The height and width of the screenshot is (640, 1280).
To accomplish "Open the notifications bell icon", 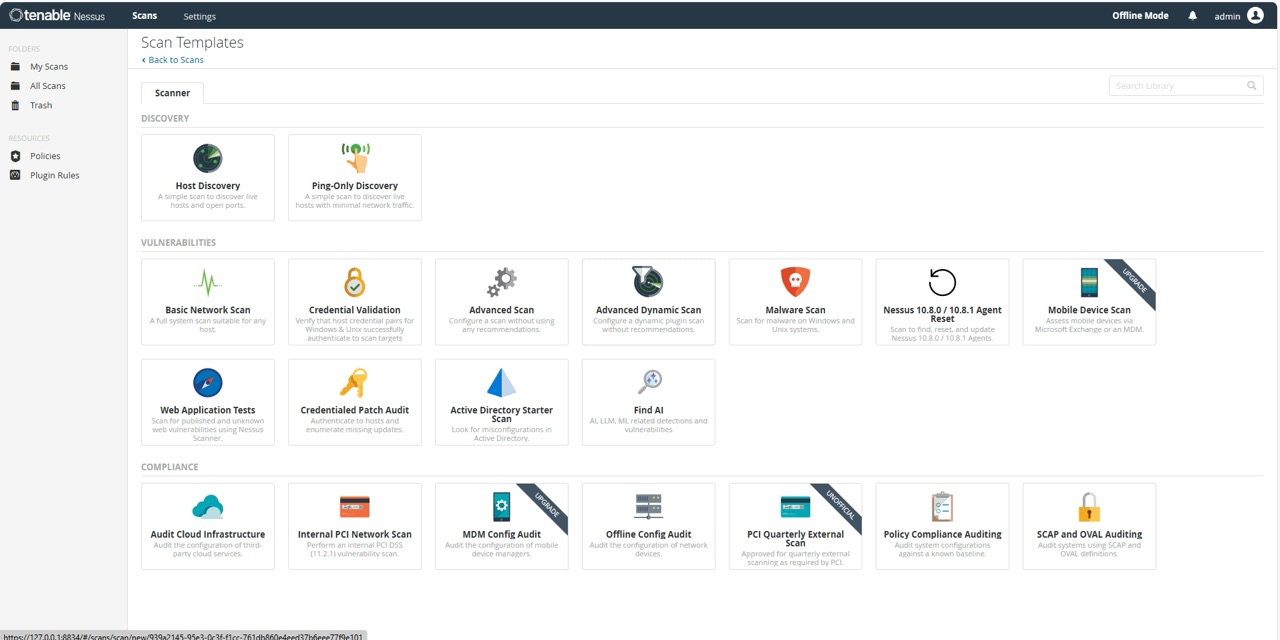I will click(x=1192, y=16).
